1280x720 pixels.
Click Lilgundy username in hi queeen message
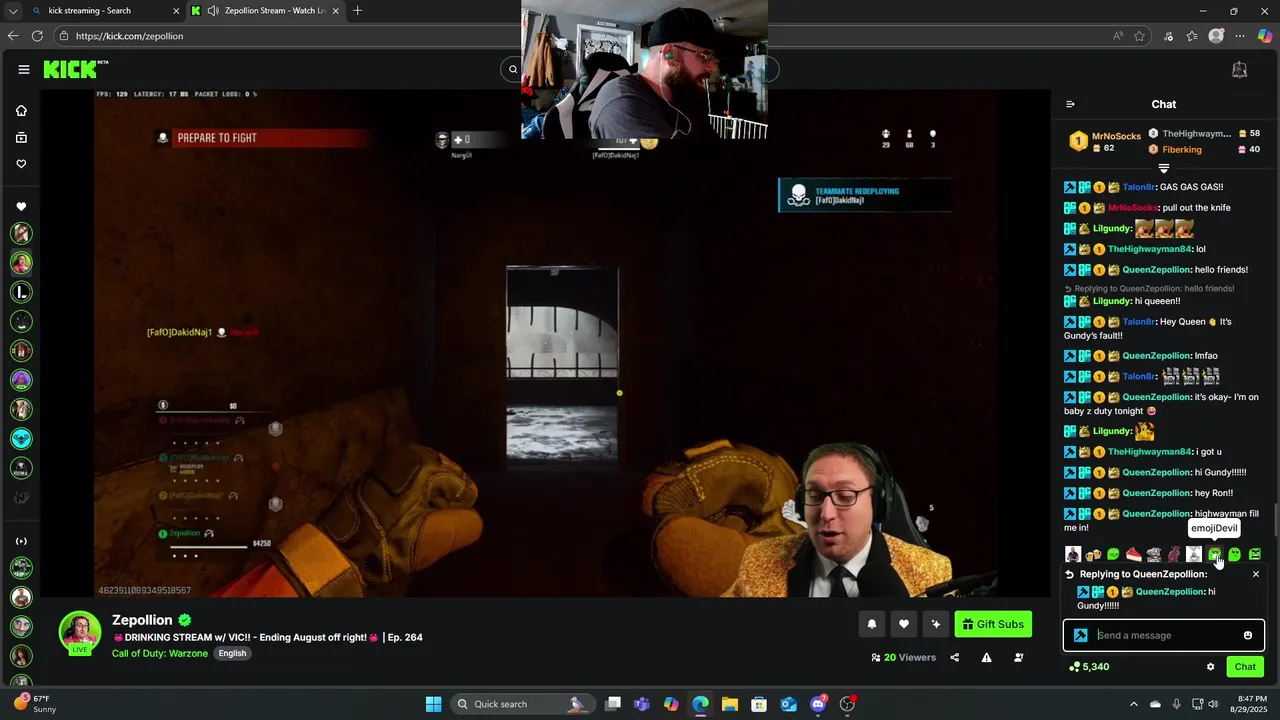pyautogui.click(x=1112, y=301)
